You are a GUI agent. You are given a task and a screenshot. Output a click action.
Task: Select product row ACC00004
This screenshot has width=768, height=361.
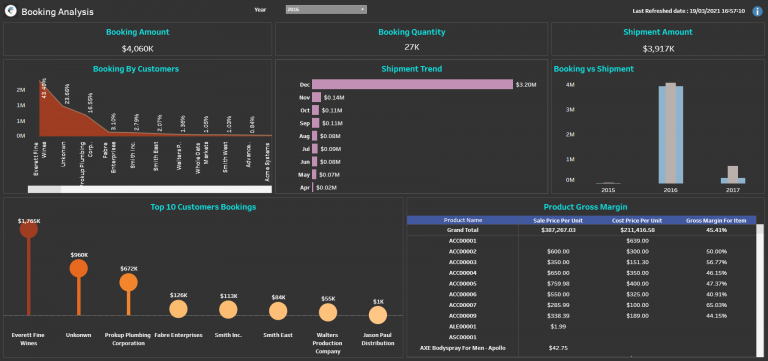pyautogui.click(x=462, y=273)
